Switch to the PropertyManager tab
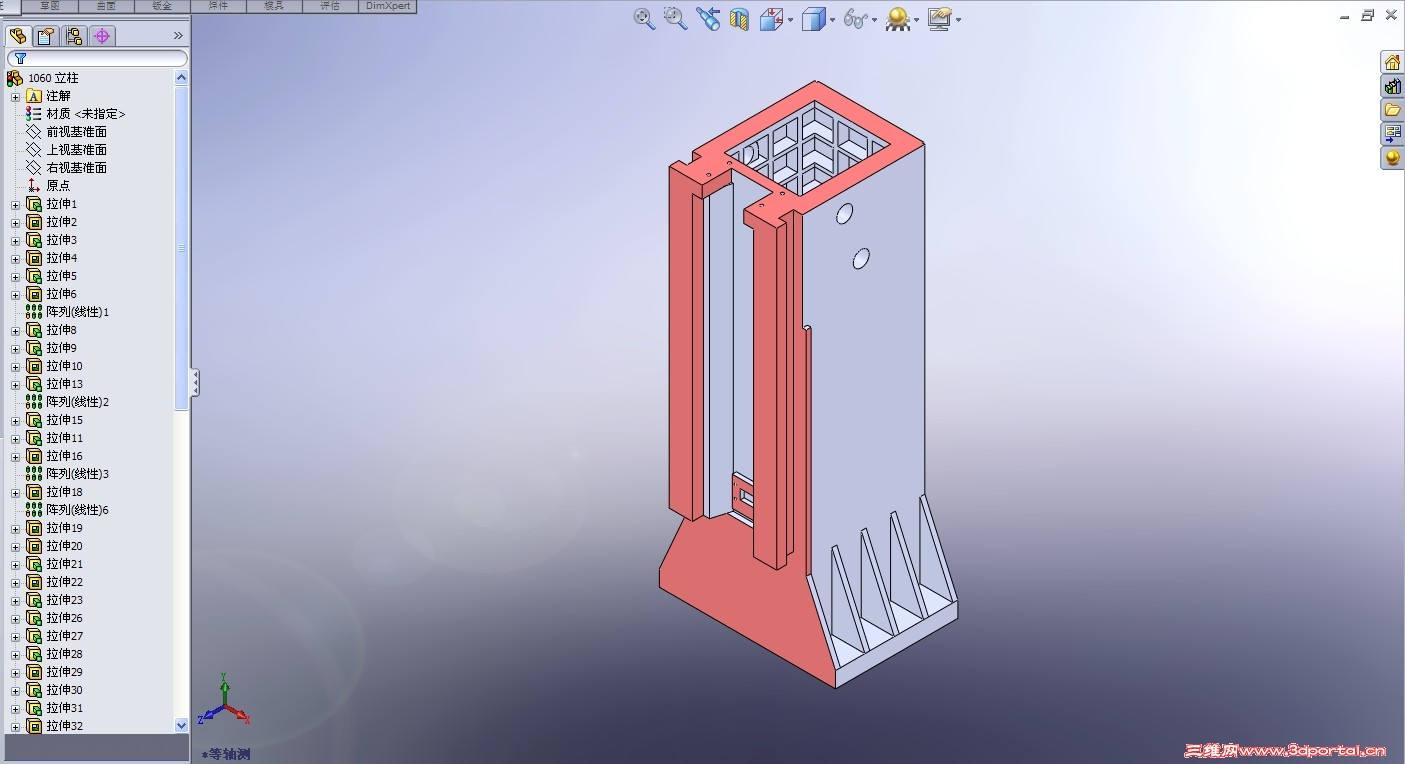Image resolution: width=1405 pixels, height=764 pixels. point(46,36)
